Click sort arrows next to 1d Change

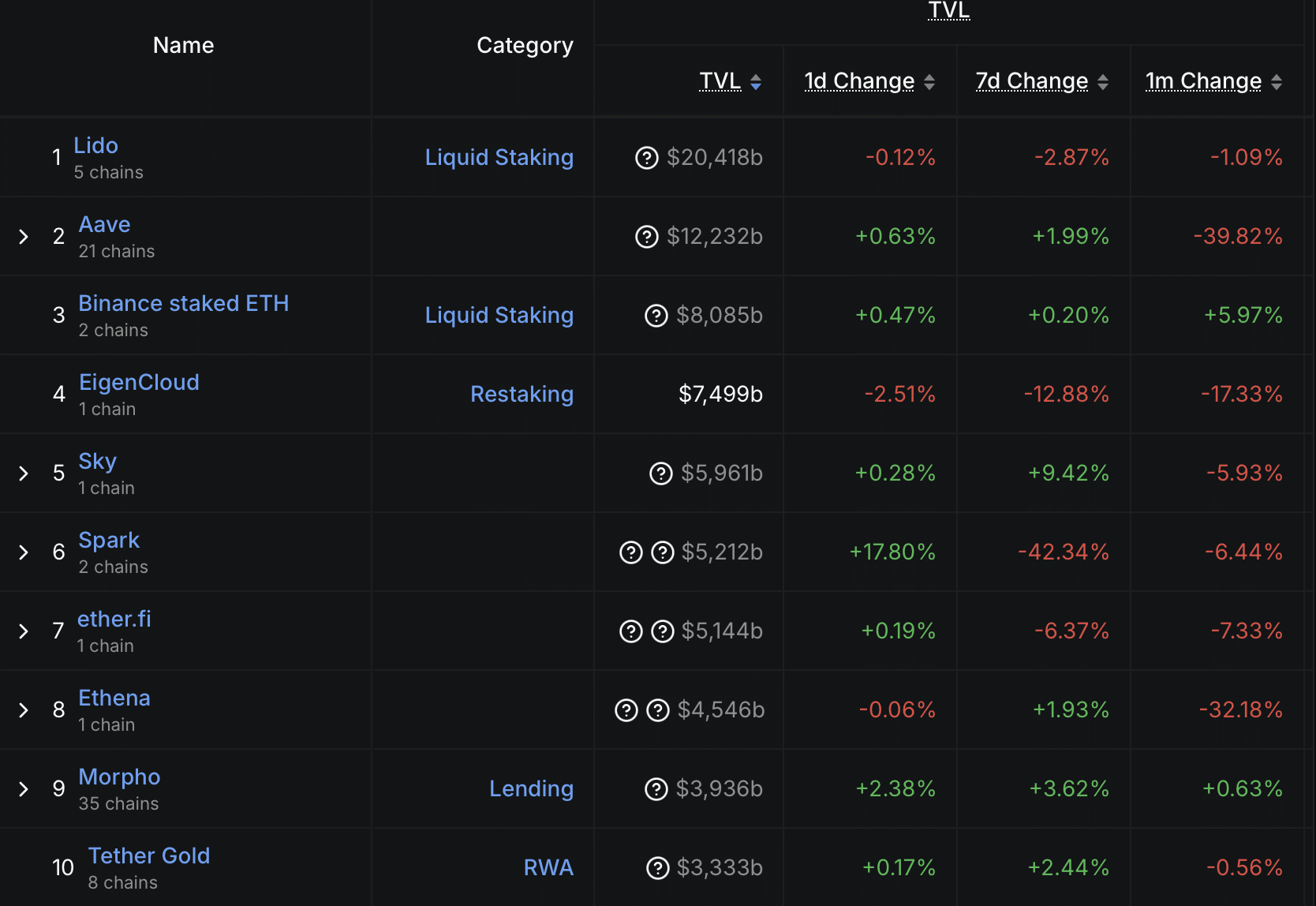click(x=929, y=82)
